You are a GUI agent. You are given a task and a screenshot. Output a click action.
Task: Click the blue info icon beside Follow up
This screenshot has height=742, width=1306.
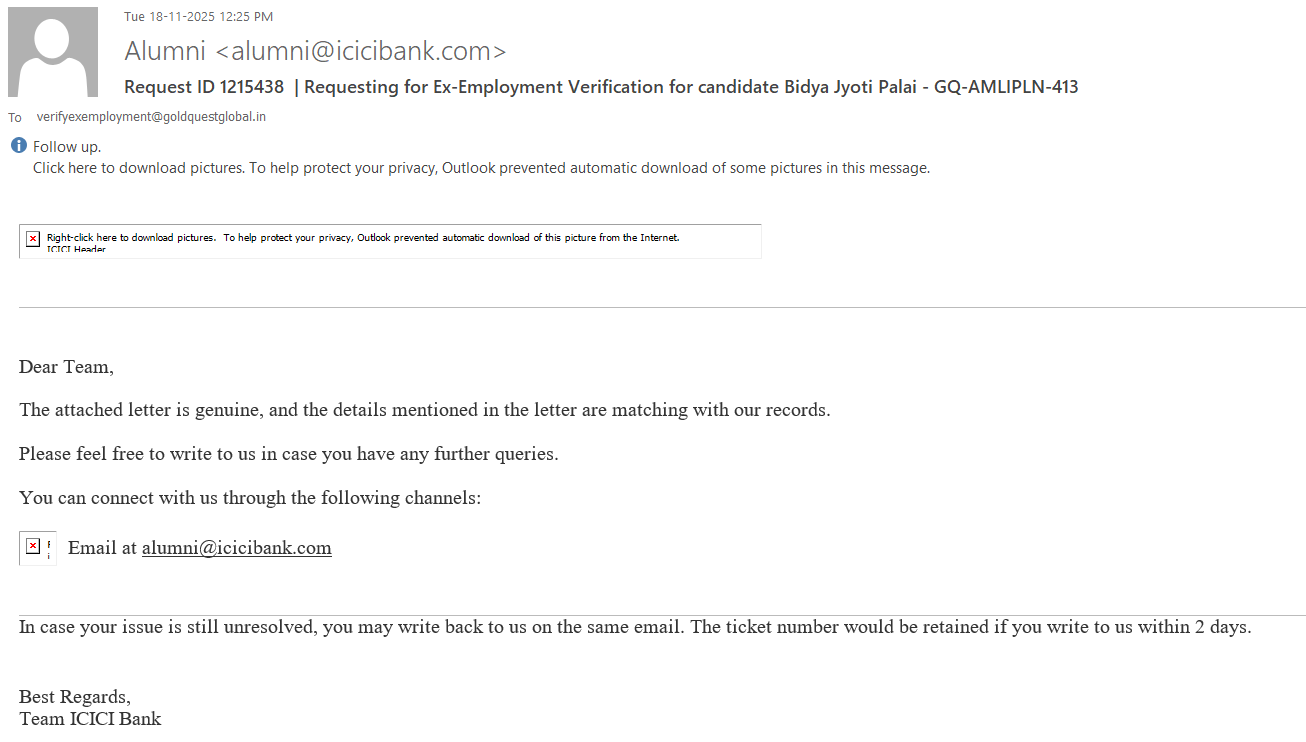18,146
